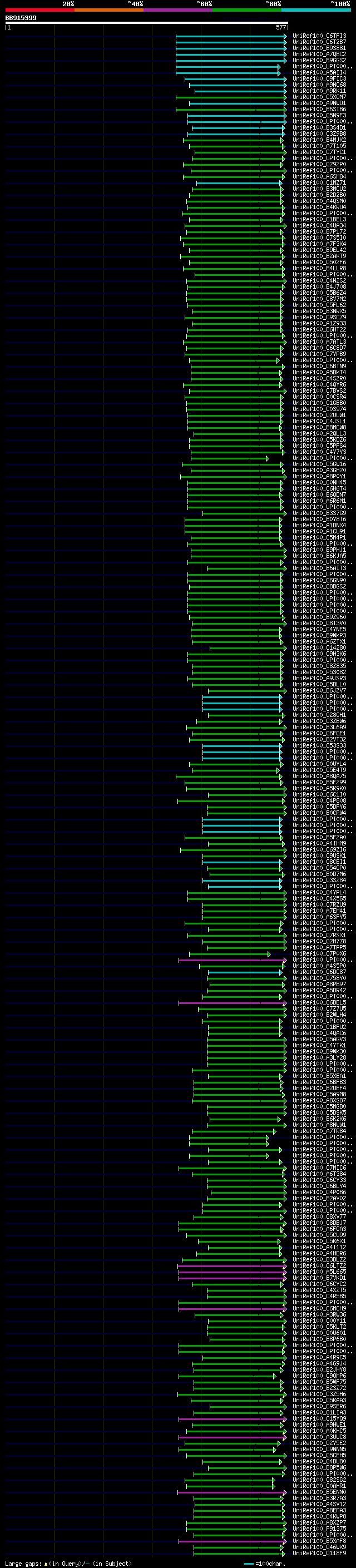Select the UniRef100_B8P6B0 label
356x1568 pixels.
pos(319,1338)
